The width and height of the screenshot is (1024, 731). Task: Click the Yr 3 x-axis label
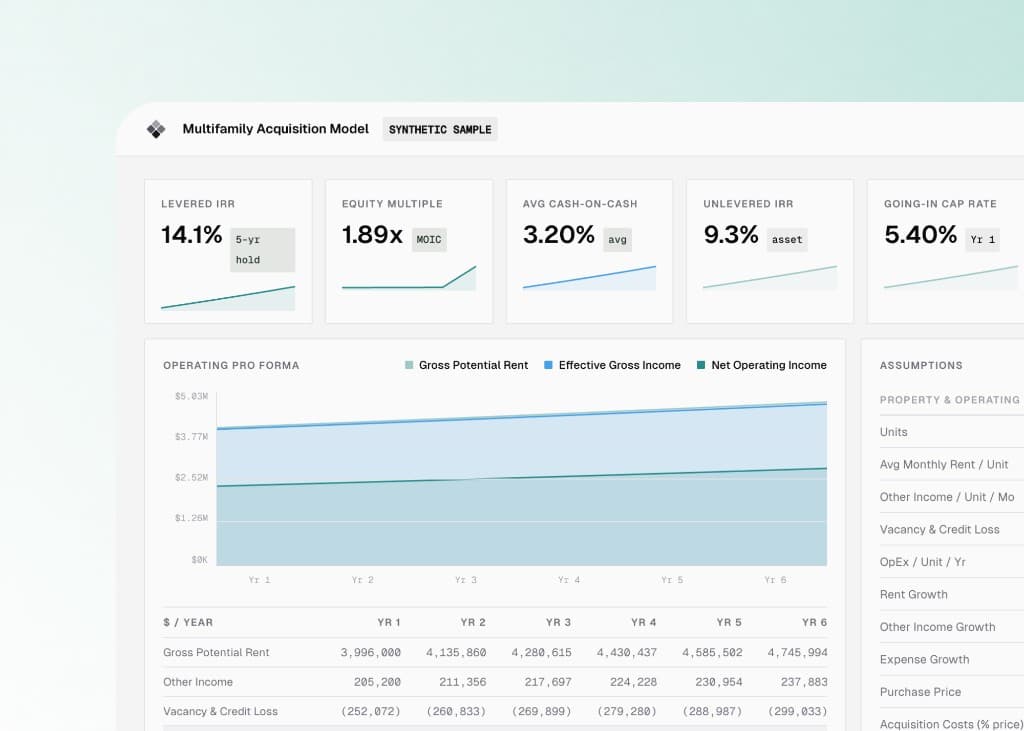(466, 579)
